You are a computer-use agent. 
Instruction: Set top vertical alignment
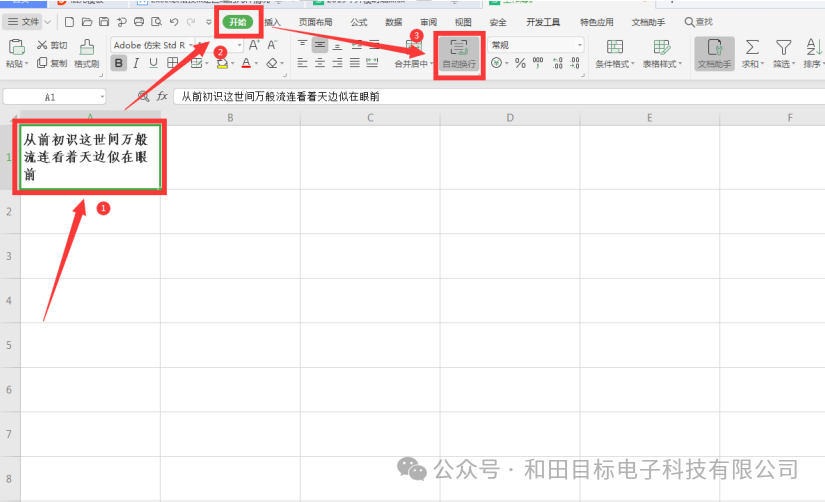[x=302, y=45]
